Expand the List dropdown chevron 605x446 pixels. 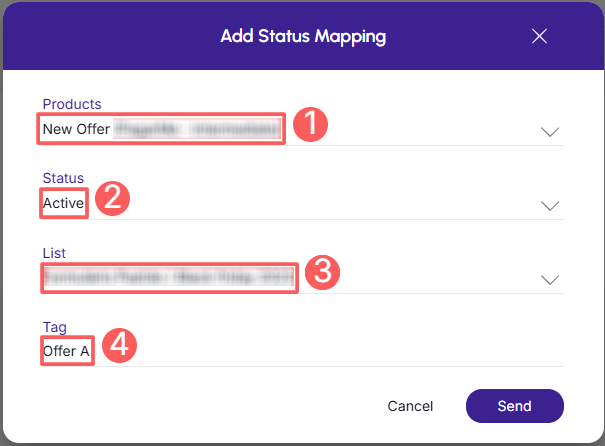[550, 280]
